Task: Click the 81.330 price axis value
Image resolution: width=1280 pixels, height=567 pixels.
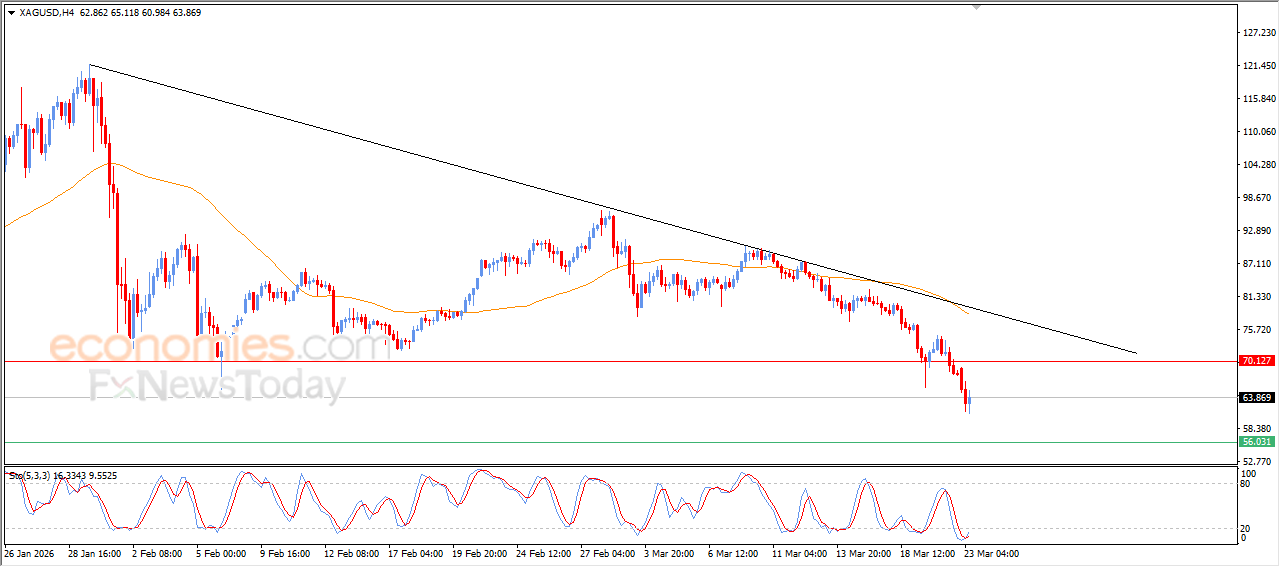Action: (1257, 297)
